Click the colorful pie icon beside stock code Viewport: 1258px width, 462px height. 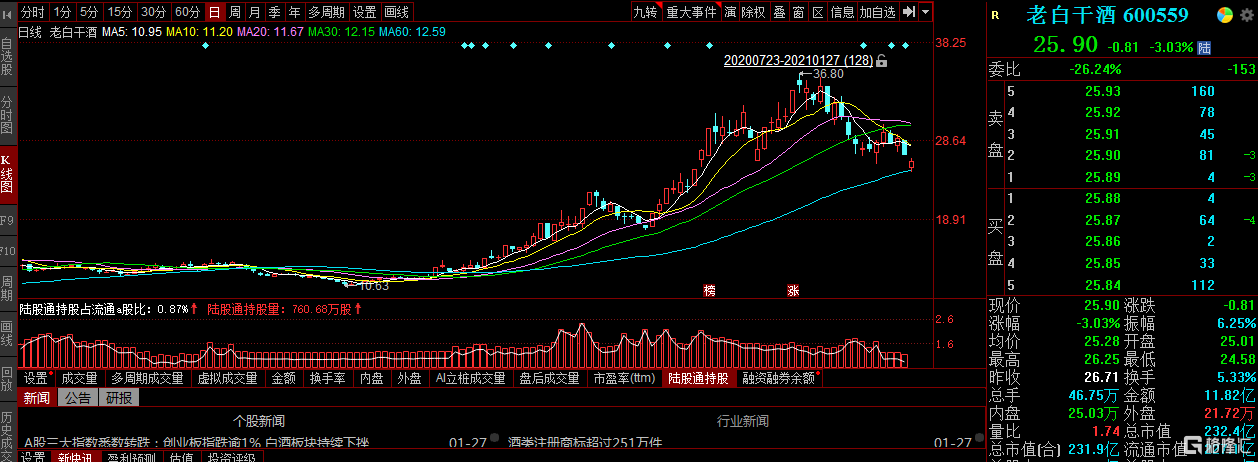pos(1224,14)
